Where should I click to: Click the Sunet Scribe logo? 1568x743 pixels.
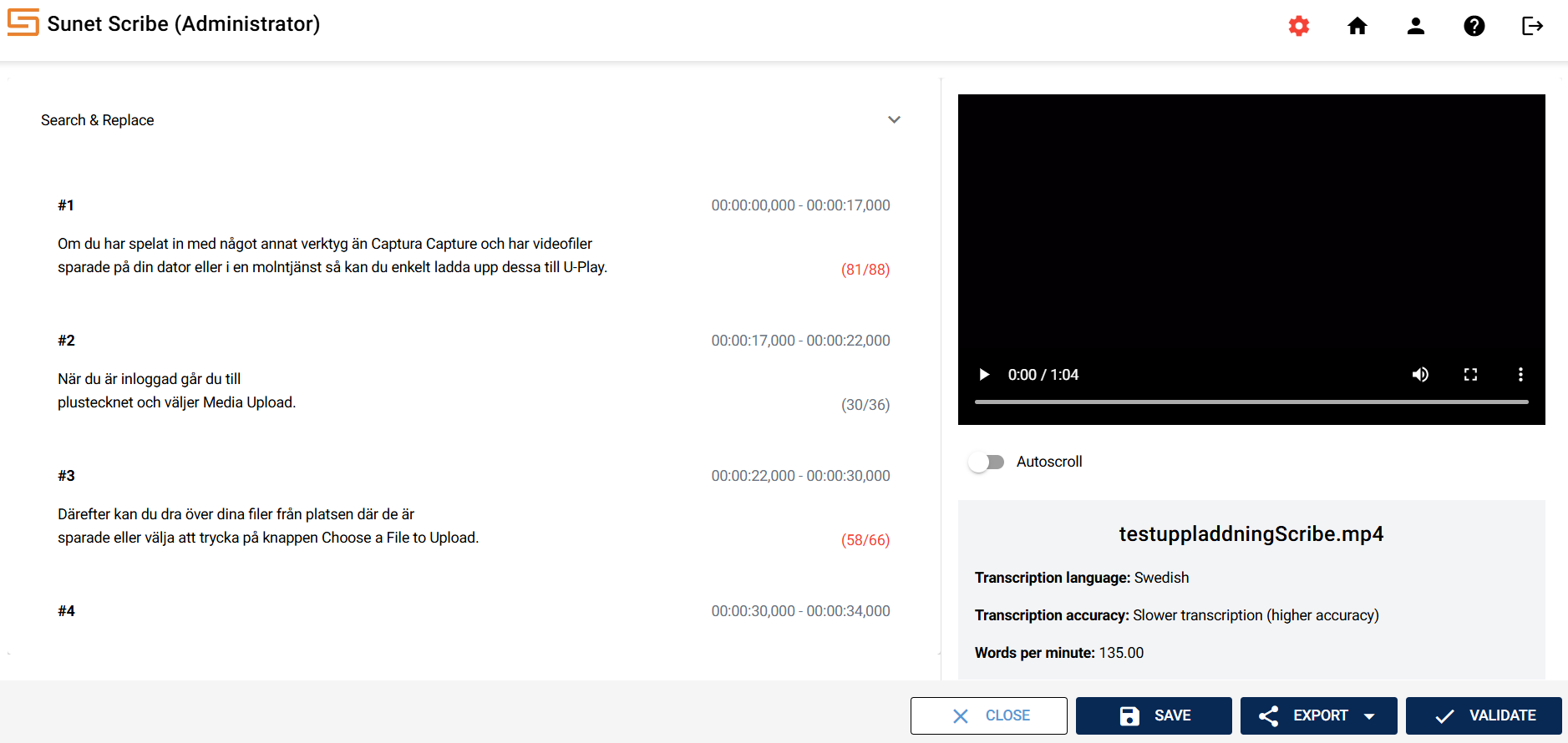[x=23, y=23]
